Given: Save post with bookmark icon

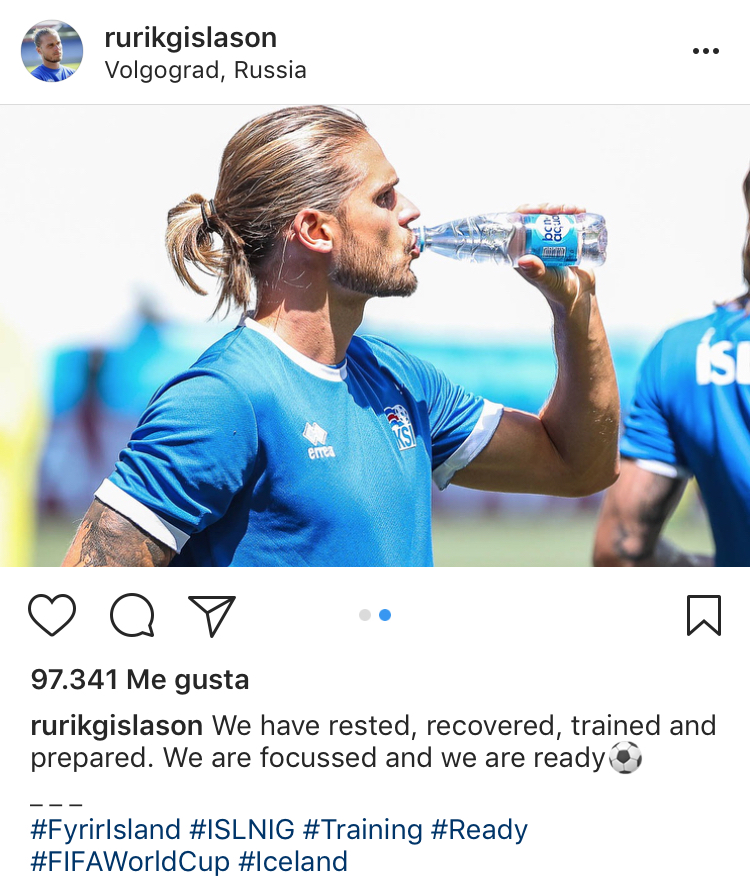Looking at the screenshot, I should click(703, 615).
